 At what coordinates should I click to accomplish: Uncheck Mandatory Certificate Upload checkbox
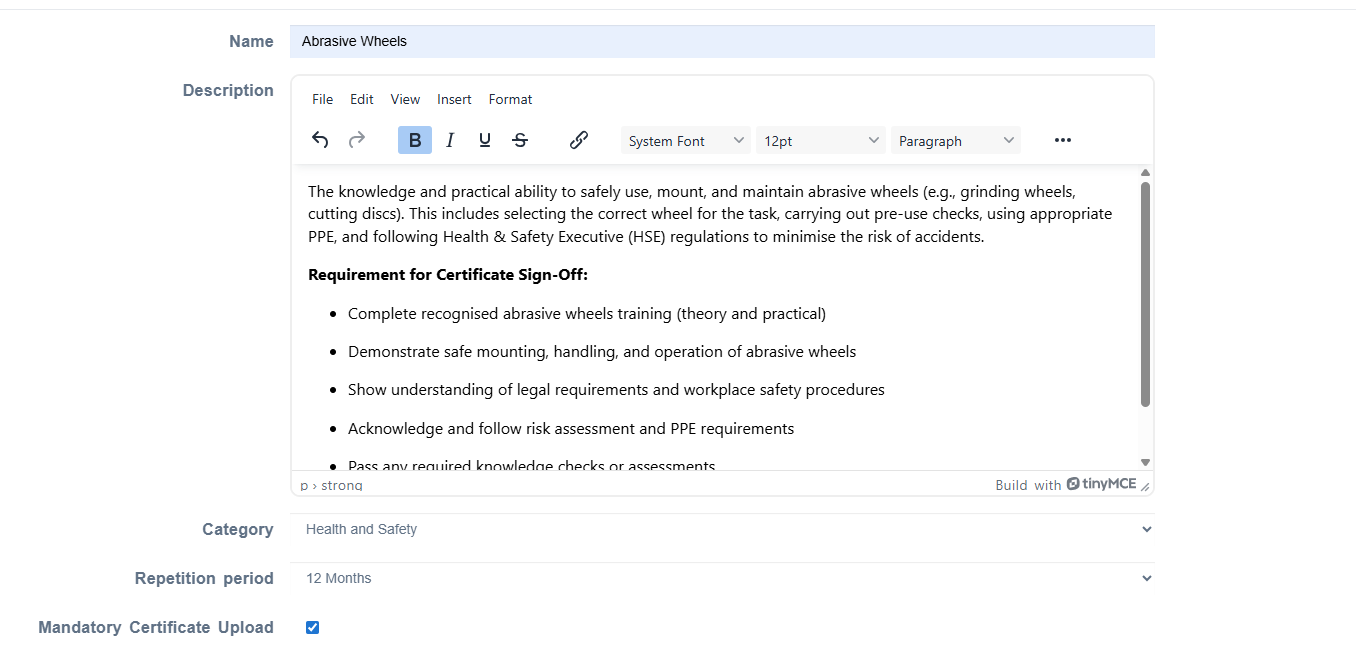pos(312,627)
